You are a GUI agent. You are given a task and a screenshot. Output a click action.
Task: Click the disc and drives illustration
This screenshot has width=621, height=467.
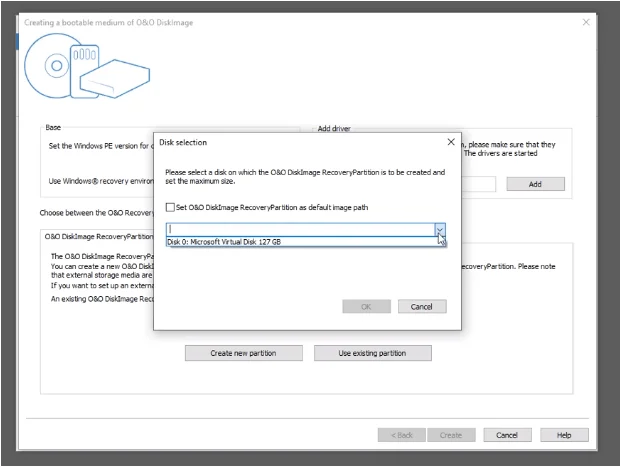(87, 66)
